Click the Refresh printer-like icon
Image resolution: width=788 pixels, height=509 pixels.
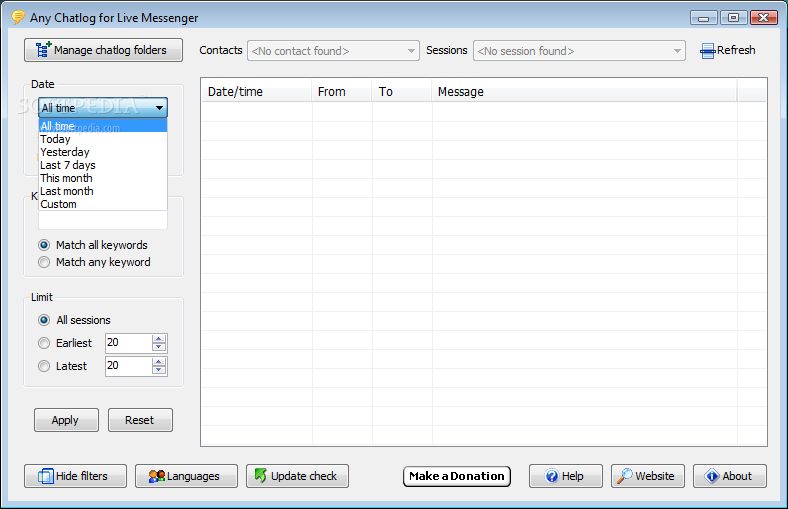(x=708, y=51)
